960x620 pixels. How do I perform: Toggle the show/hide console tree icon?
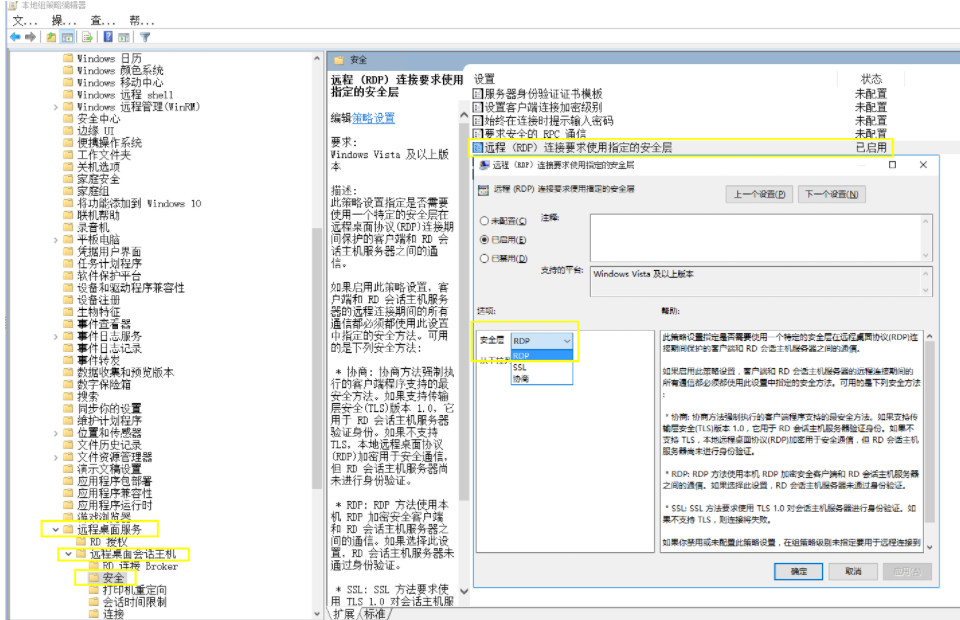pos(67,37)
